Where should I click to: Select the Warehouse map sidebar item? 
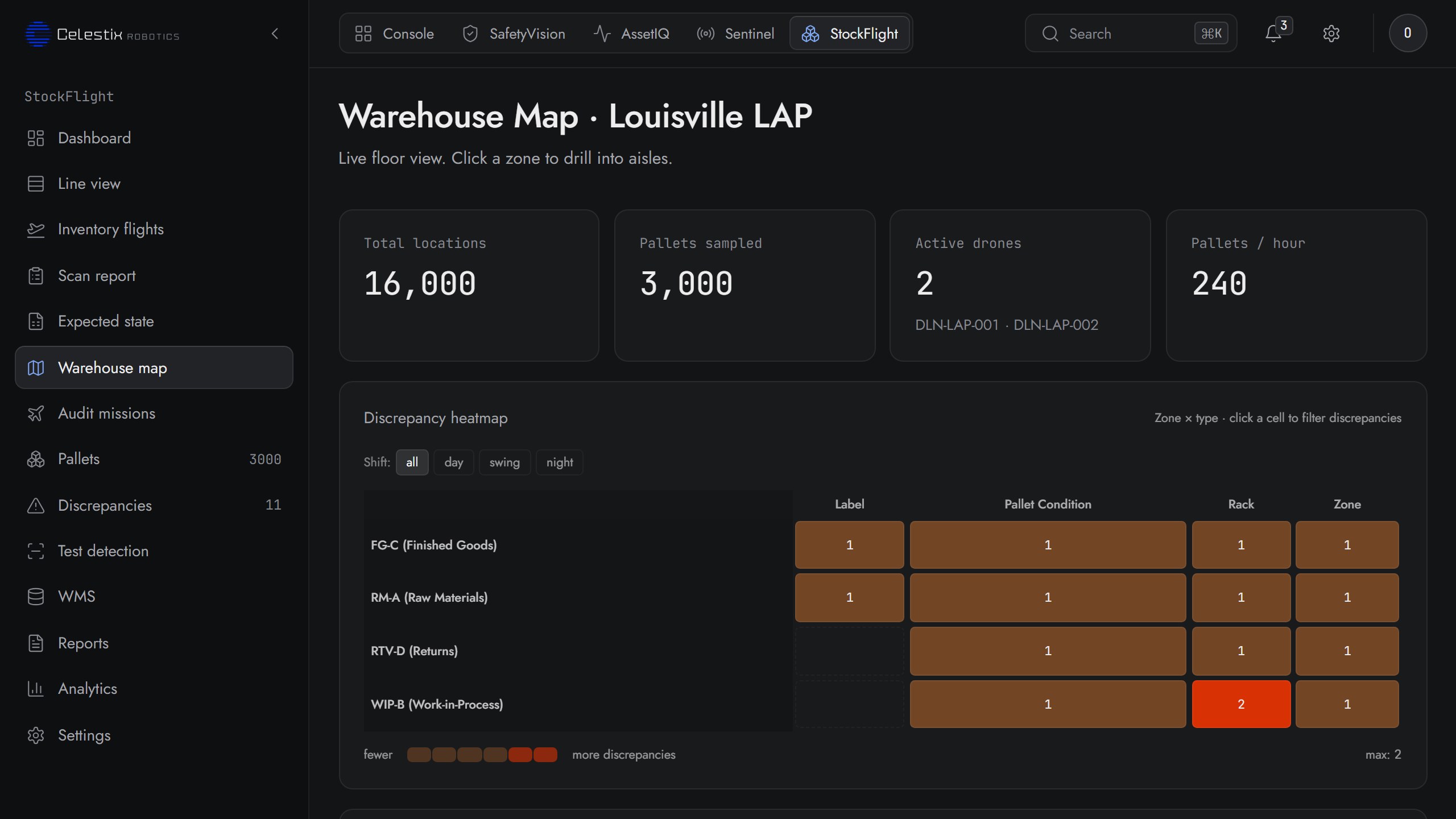click(154, 367)
